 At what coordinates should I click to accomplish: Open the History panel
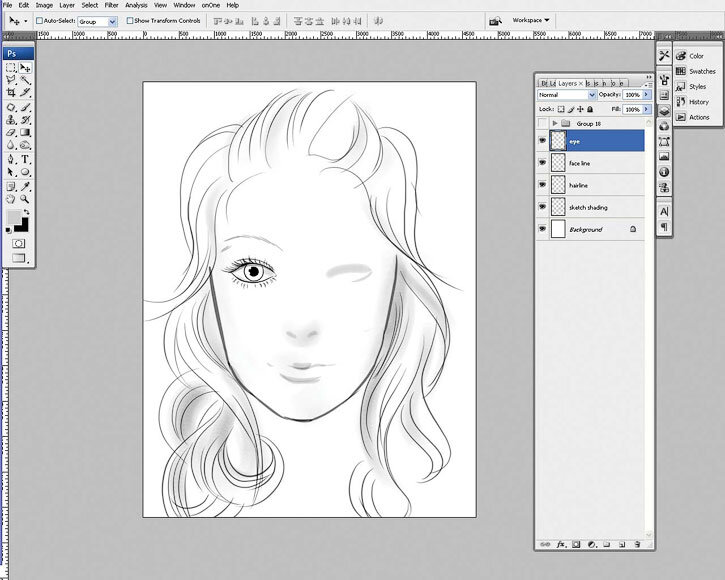tap(698, 101)
